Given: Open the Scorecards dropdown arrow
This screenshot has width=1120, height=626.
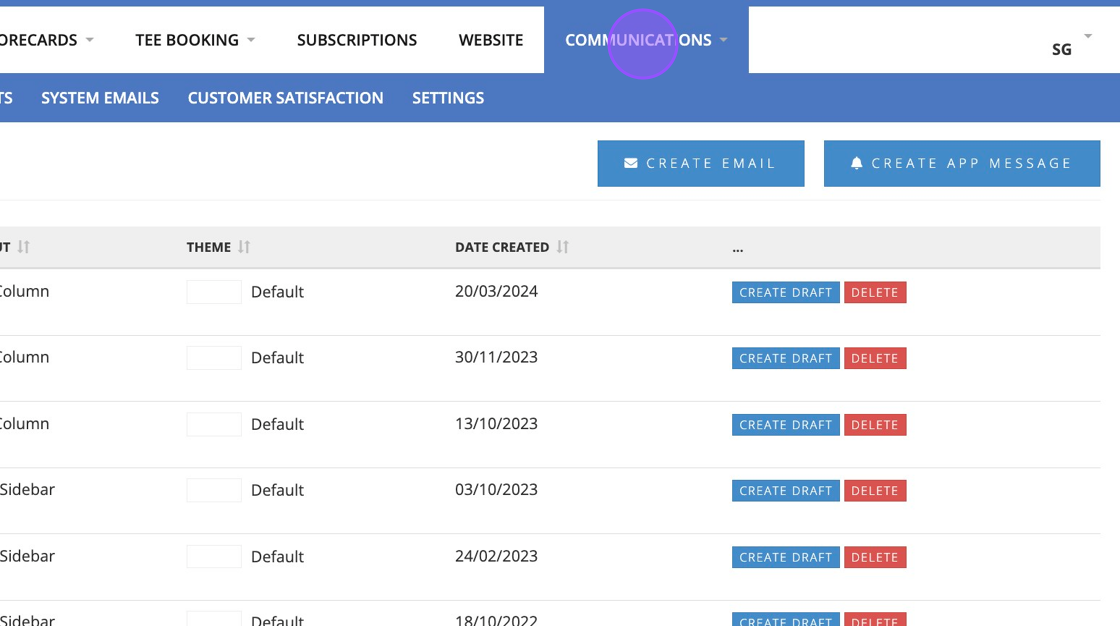Looking at the screenshot, I should (90, 40).
